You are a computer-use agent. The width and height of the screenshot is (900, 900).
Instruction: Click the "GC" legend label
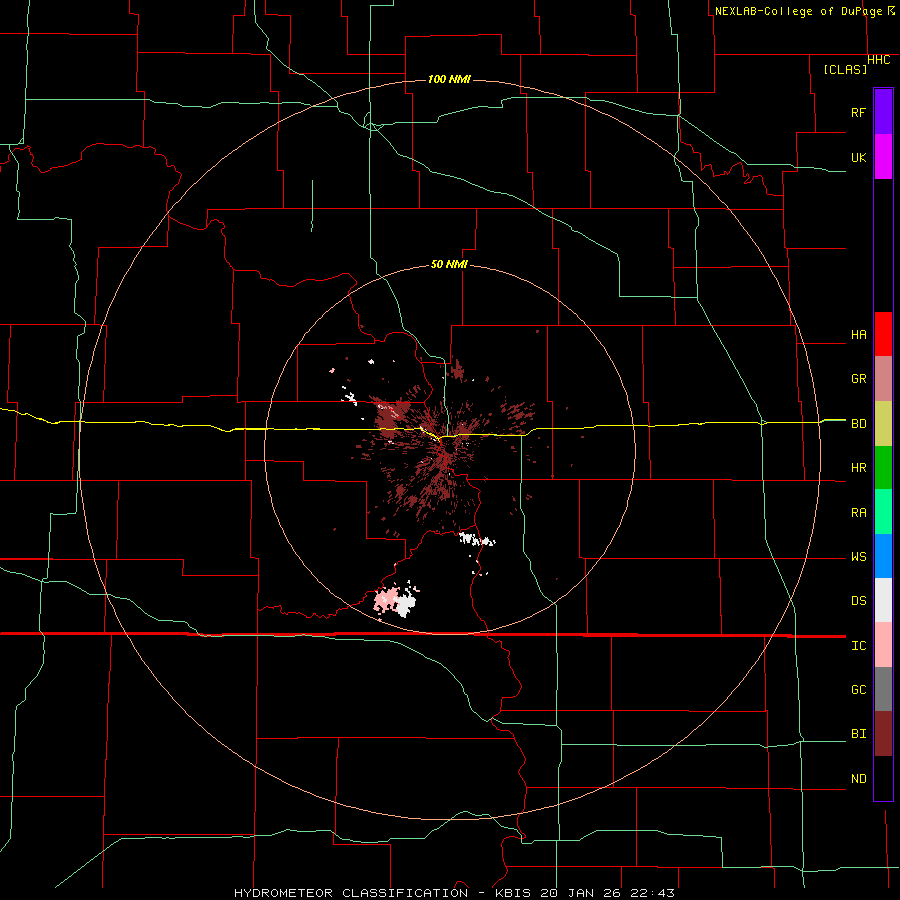point(858,690)
